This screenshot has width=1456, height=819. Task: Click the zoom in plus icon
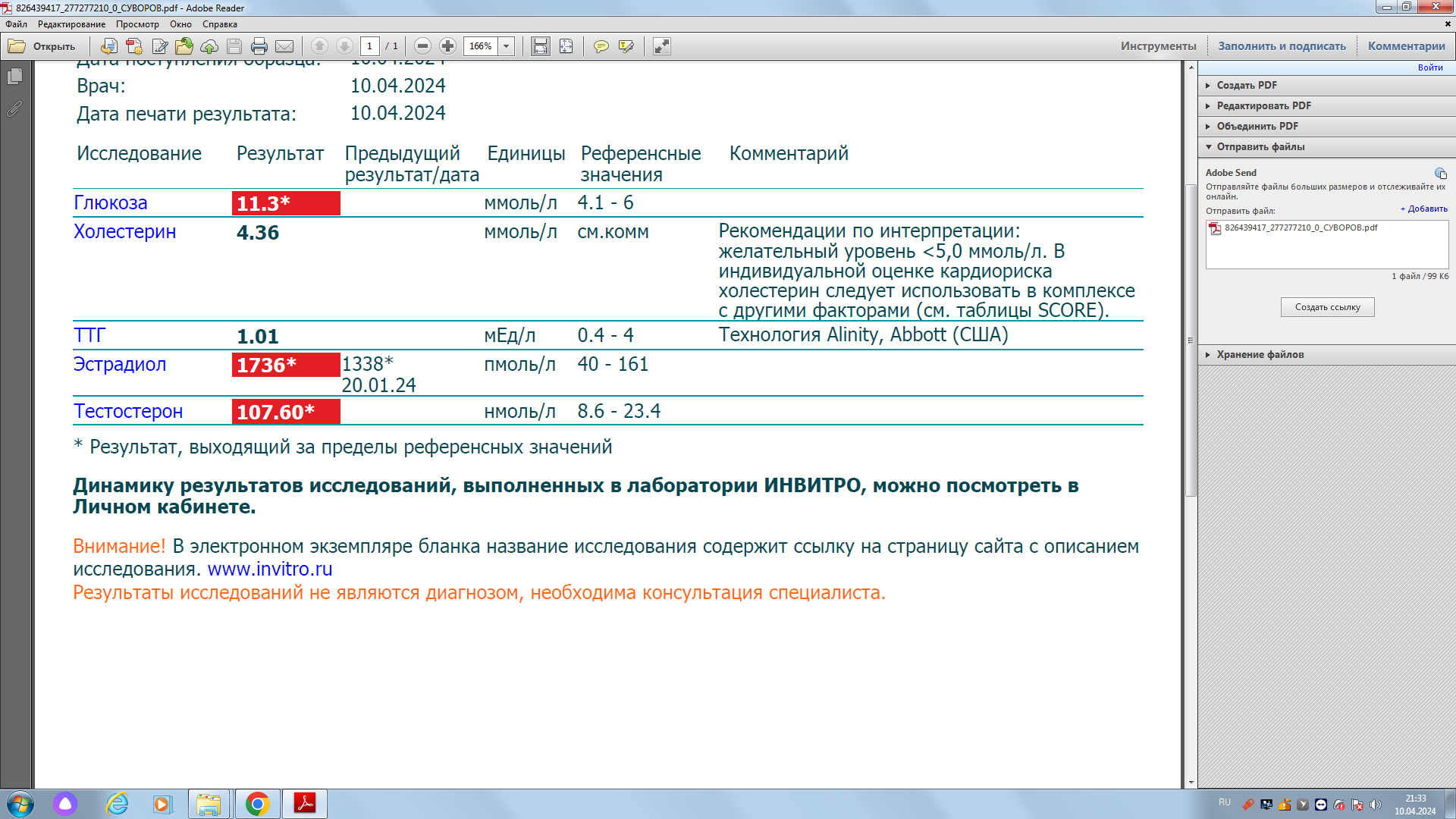[x=448, y=46]
